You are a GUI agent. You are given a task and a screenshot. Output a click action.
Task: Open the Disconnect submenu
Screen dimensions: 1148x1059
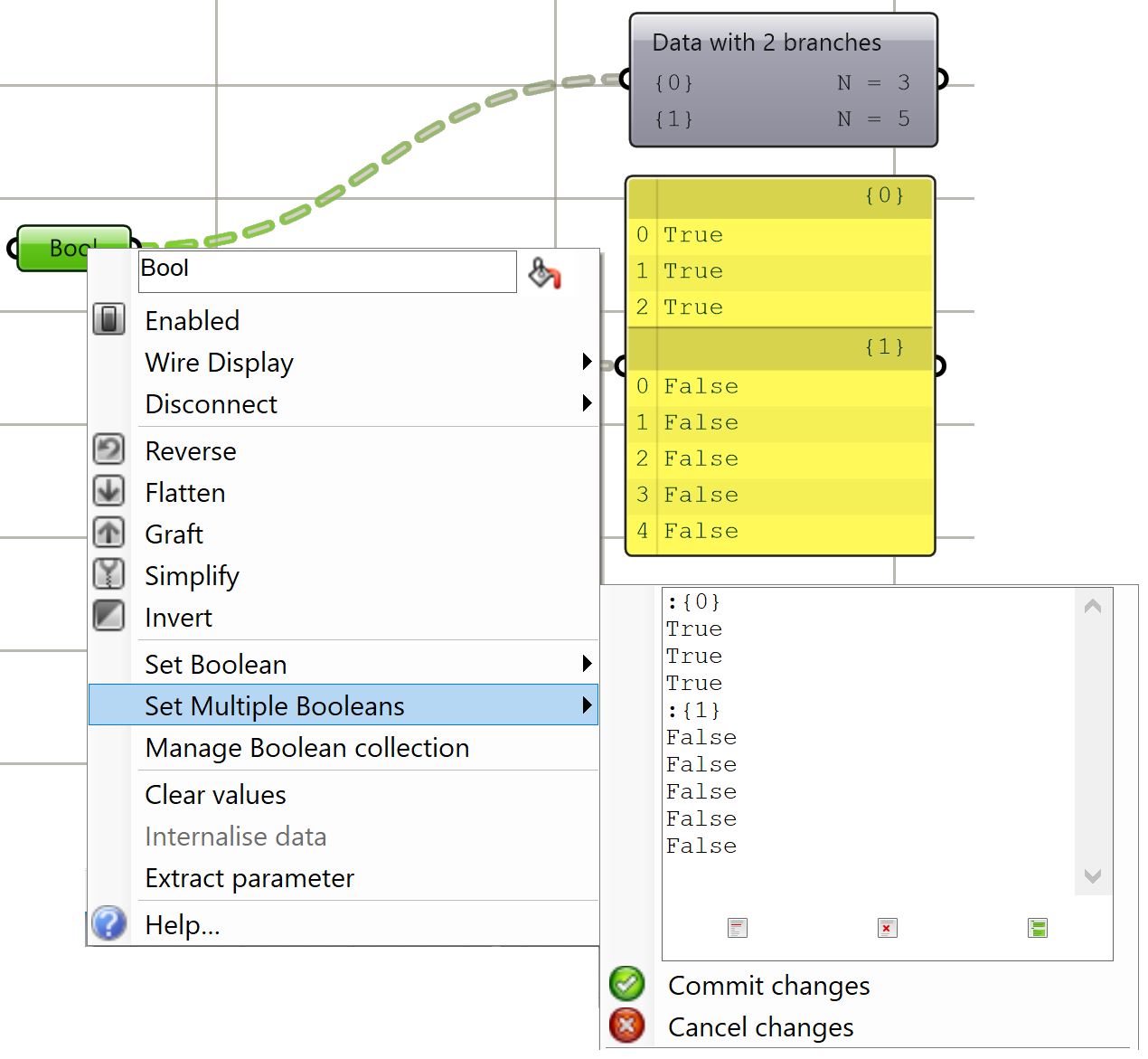[x=212, y=404]
